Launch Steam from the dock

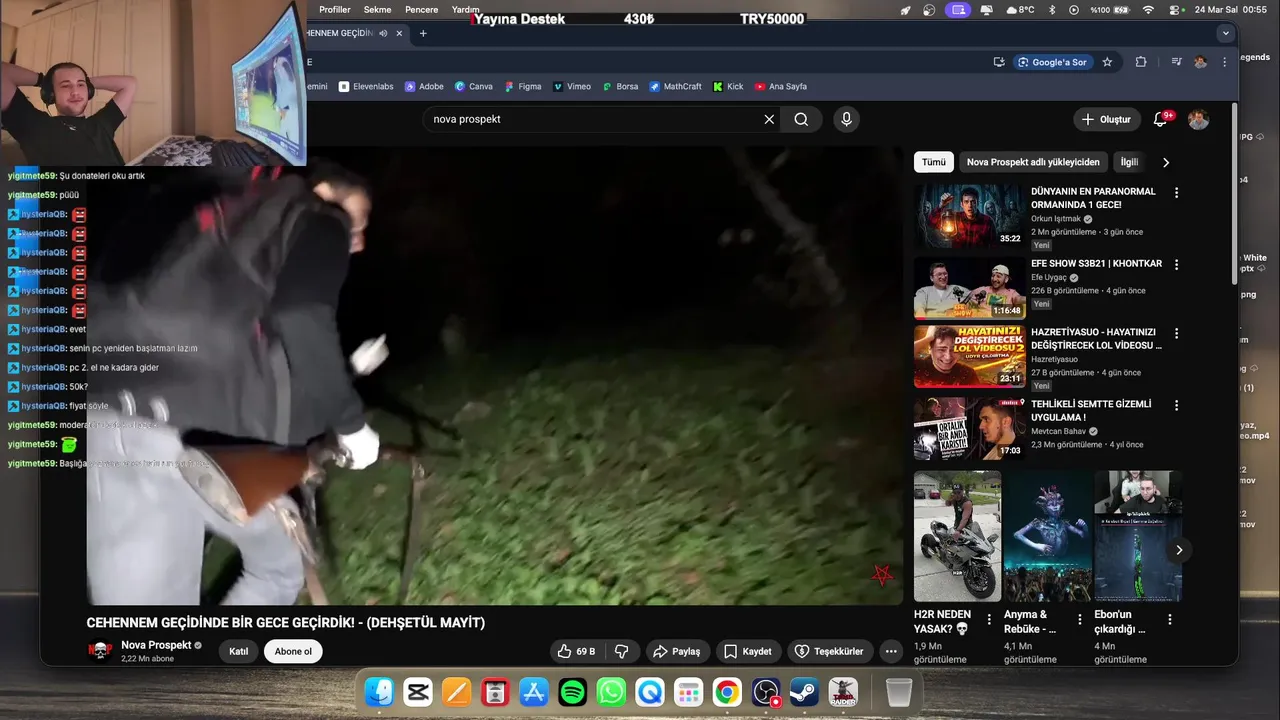[804, 691]
